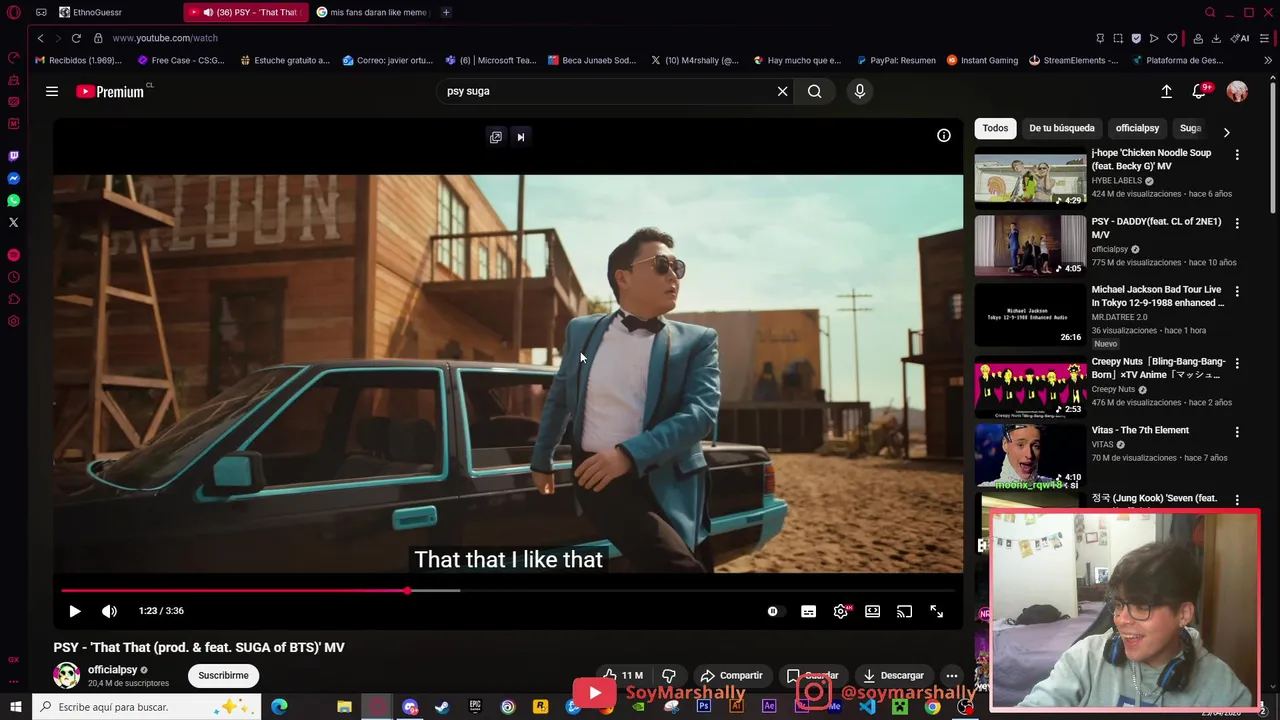Open a new browser tab with plus
The width and height of the screenshot is (1280, 720).
coord(446,12)
